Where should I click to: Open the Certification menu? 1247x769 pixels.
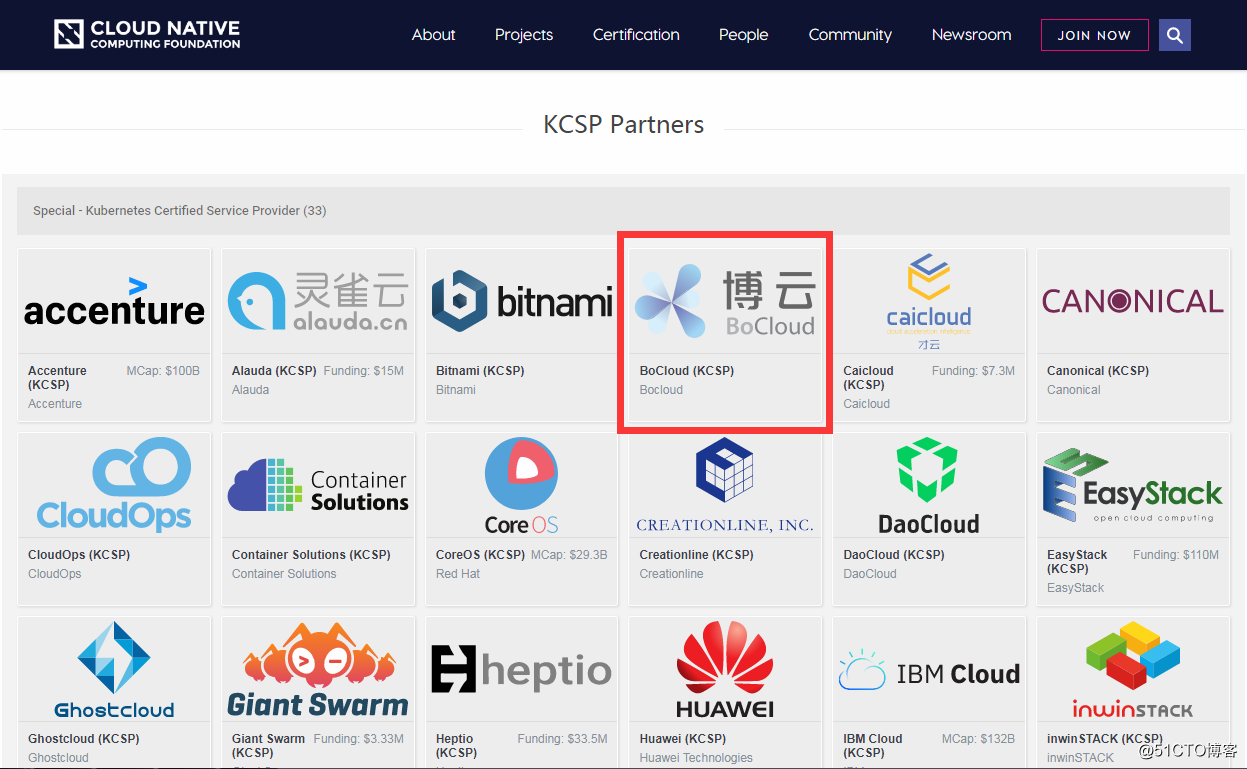tap(636, 34)
